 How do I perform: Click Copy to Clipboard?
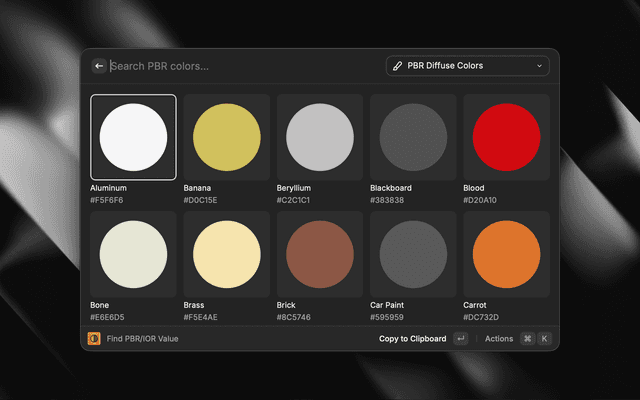coord(412,339)
